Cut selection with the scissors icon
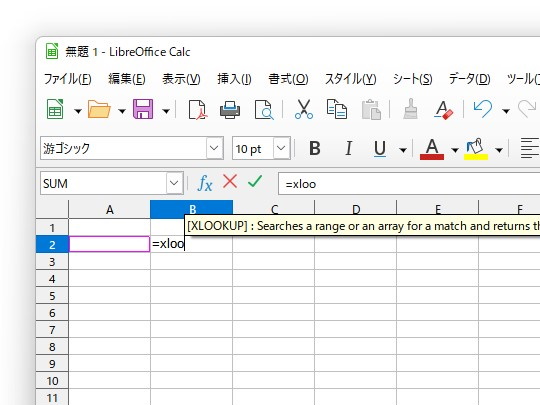This screenshot has width=540, height=405. [x=304, y=110]
